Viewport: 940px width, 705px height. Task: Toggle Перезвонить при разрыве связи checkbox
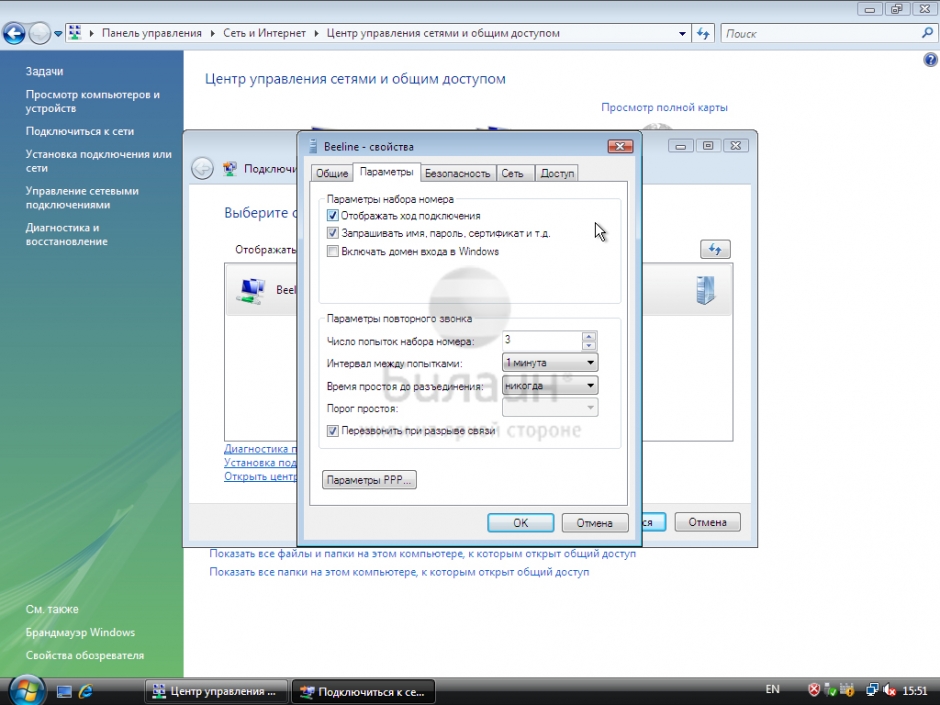click(333, 430)
